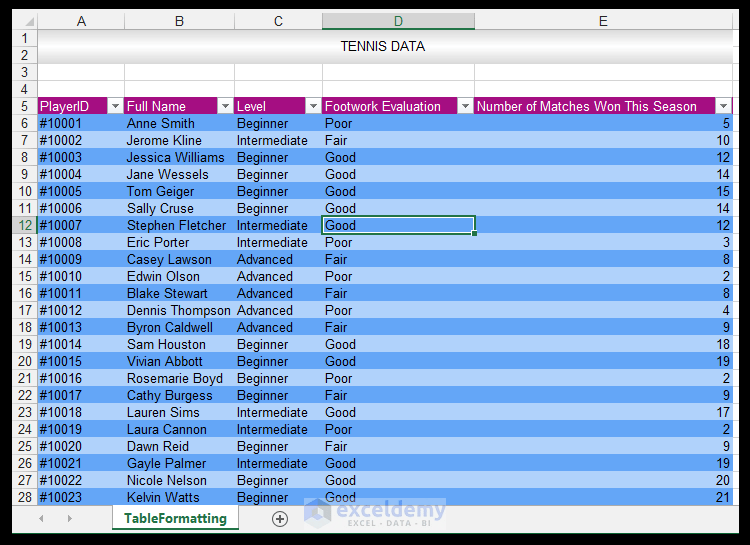Click Footwork cell for Anne Smith
750x545 pixels.
398,123
